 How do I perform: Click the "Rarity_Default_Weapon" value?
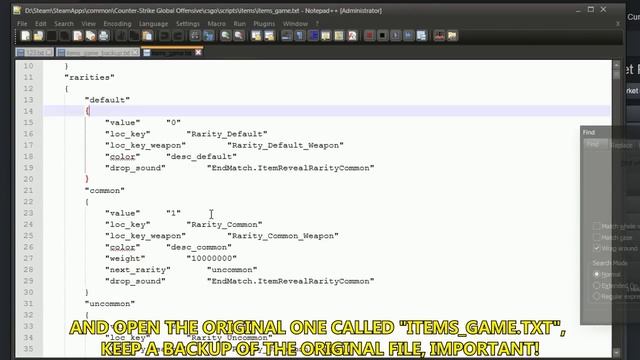click(285, 145)
